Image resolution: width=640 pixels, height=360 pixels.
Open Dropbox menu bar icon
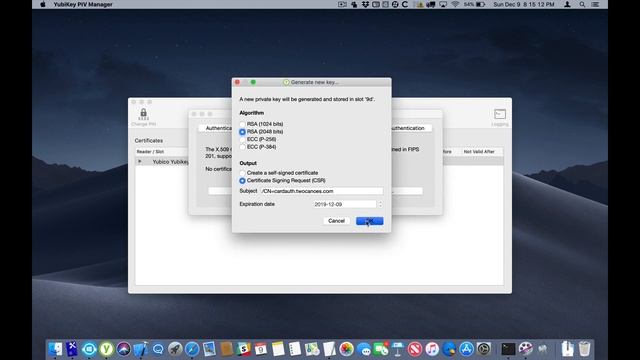pyautogui.click(x=365, y=4)
